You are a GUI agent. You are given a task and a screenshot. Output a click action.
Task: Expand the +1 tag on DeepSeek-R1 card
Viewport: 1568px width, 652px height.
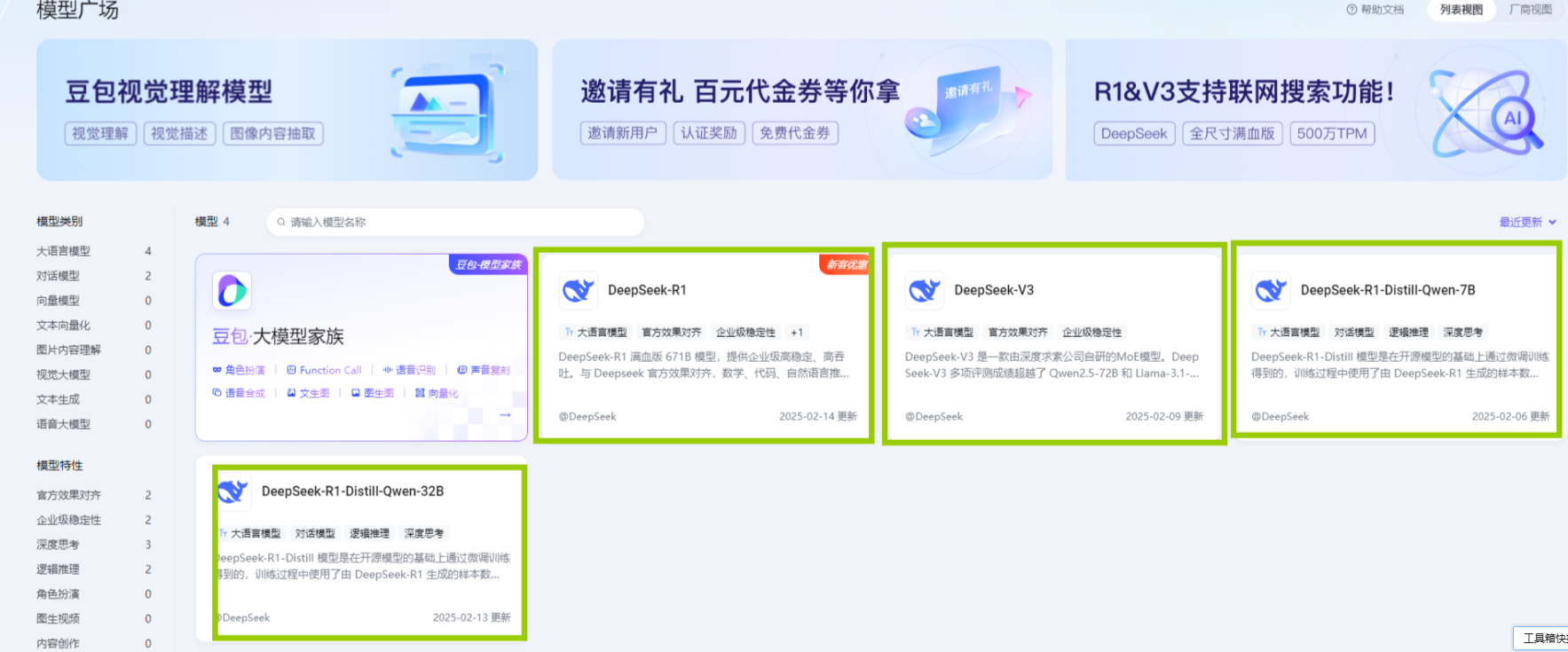click(x=797, y=333)
